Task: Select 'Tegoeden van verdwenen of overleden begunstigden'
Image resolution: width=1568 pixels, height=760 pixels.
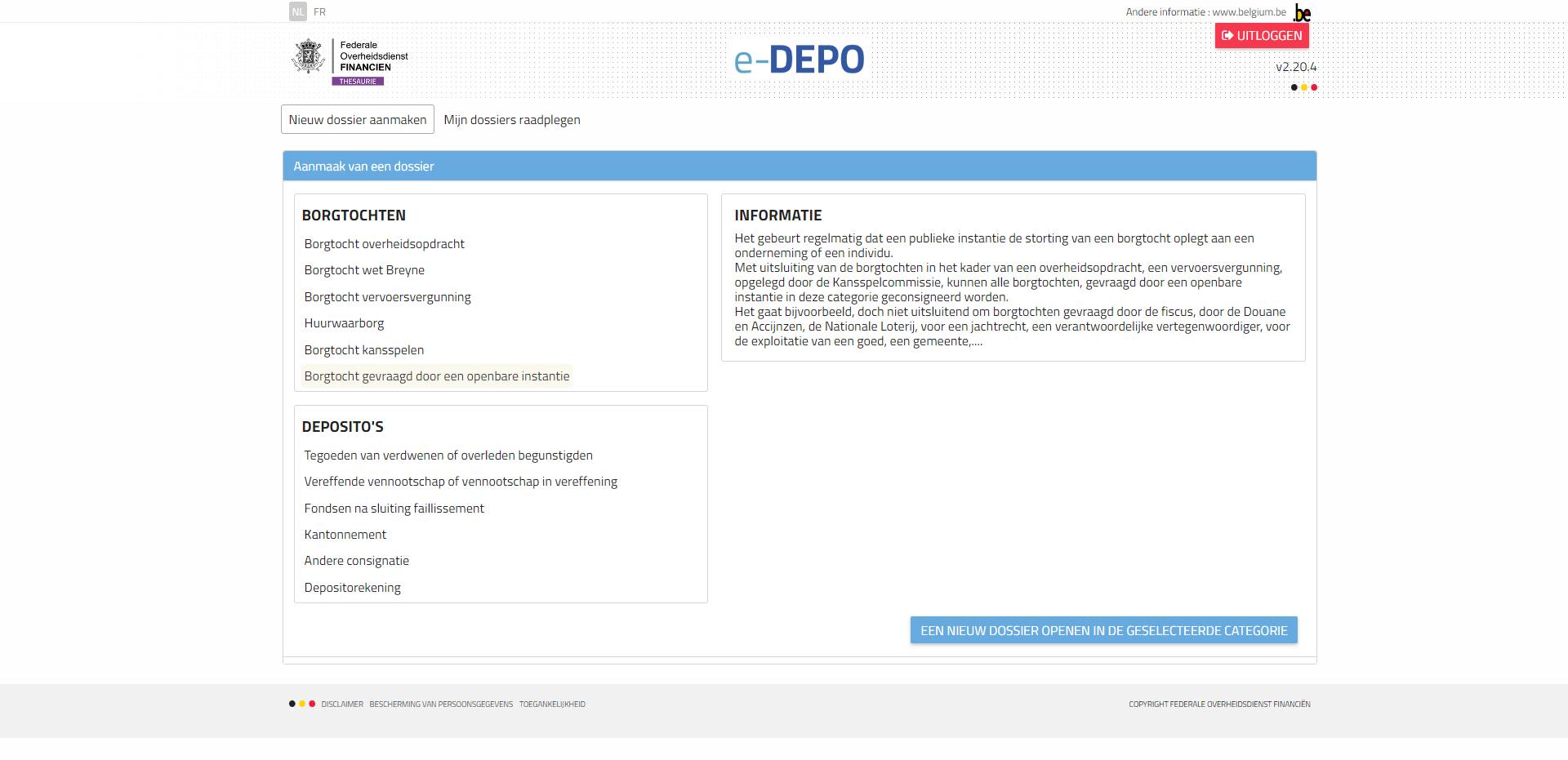Action: coord(448,455)
